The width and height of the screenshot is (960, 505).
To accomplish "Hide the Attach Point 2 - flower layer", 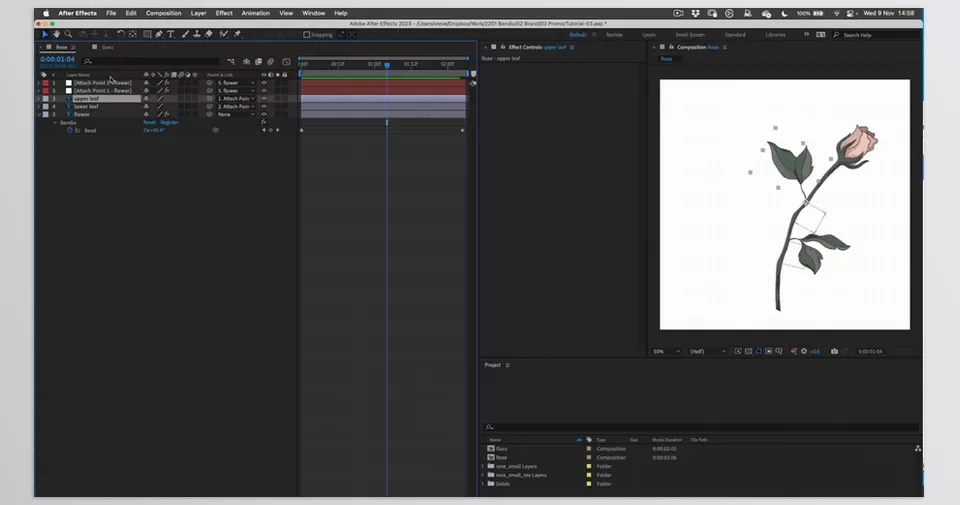I will click(x=264, y=83).
